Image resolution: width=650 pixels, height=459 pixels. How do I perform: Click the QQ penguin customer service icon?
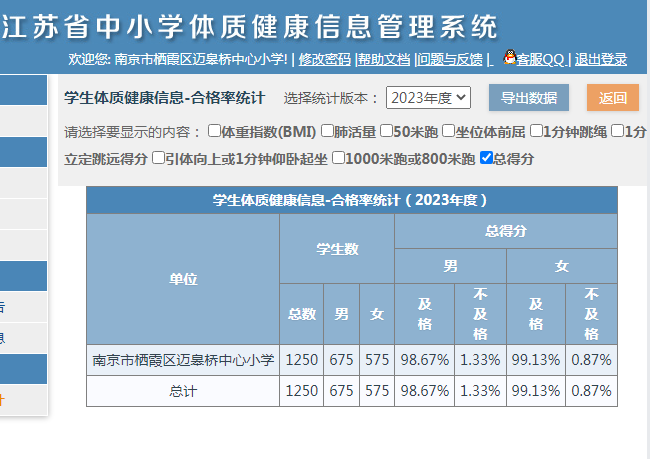coord(509,56)
